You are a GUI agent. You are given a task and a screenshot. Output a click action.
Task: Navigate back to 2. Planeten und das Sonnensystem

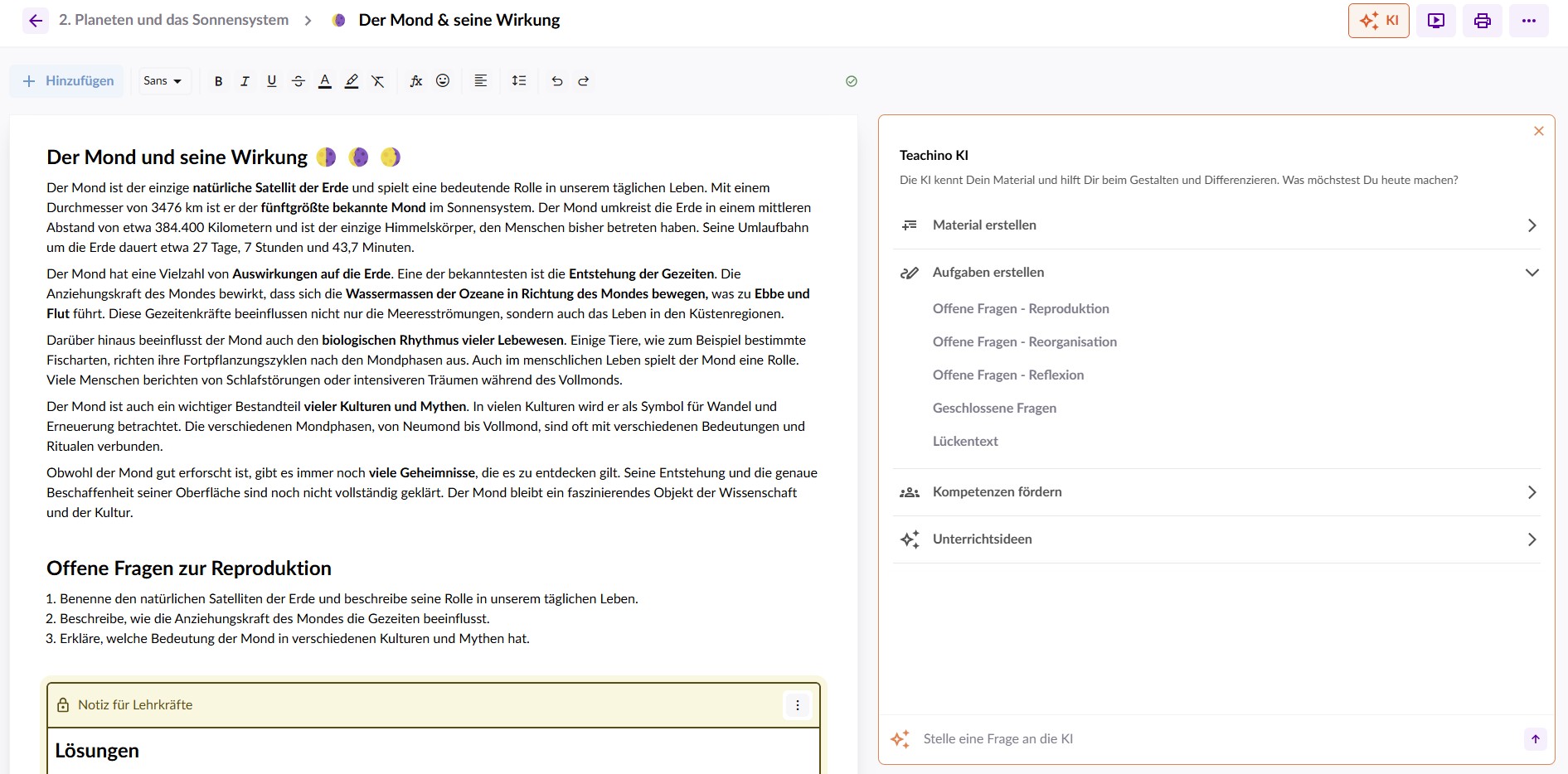coord(173,19)
